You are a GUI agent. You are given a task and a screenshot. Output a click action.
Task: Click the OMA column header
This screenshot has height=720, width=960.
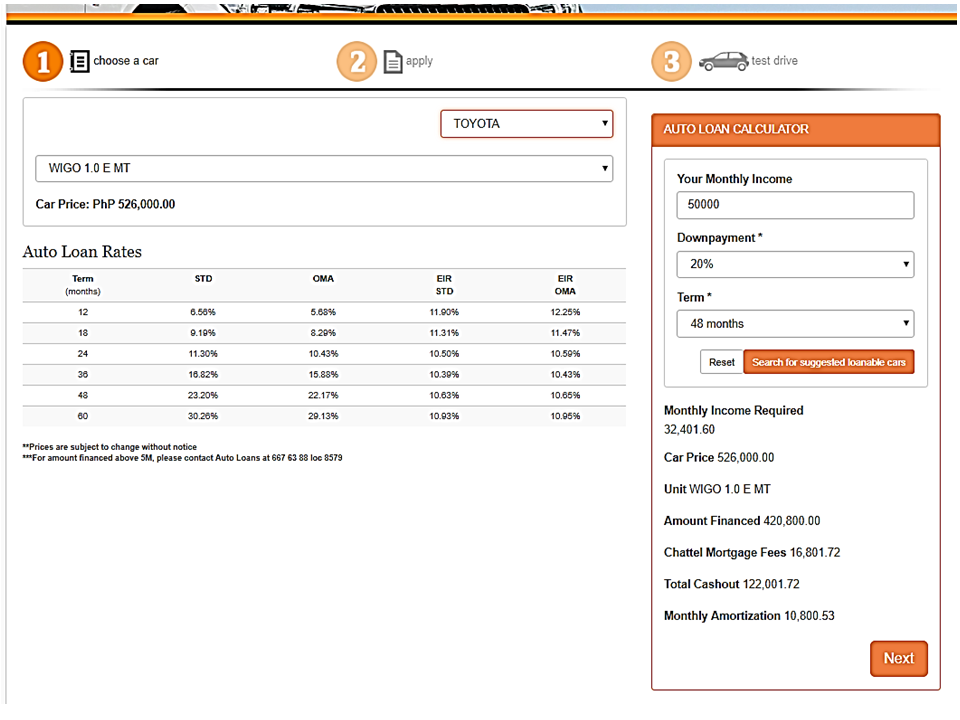click(x=323, y=279)
